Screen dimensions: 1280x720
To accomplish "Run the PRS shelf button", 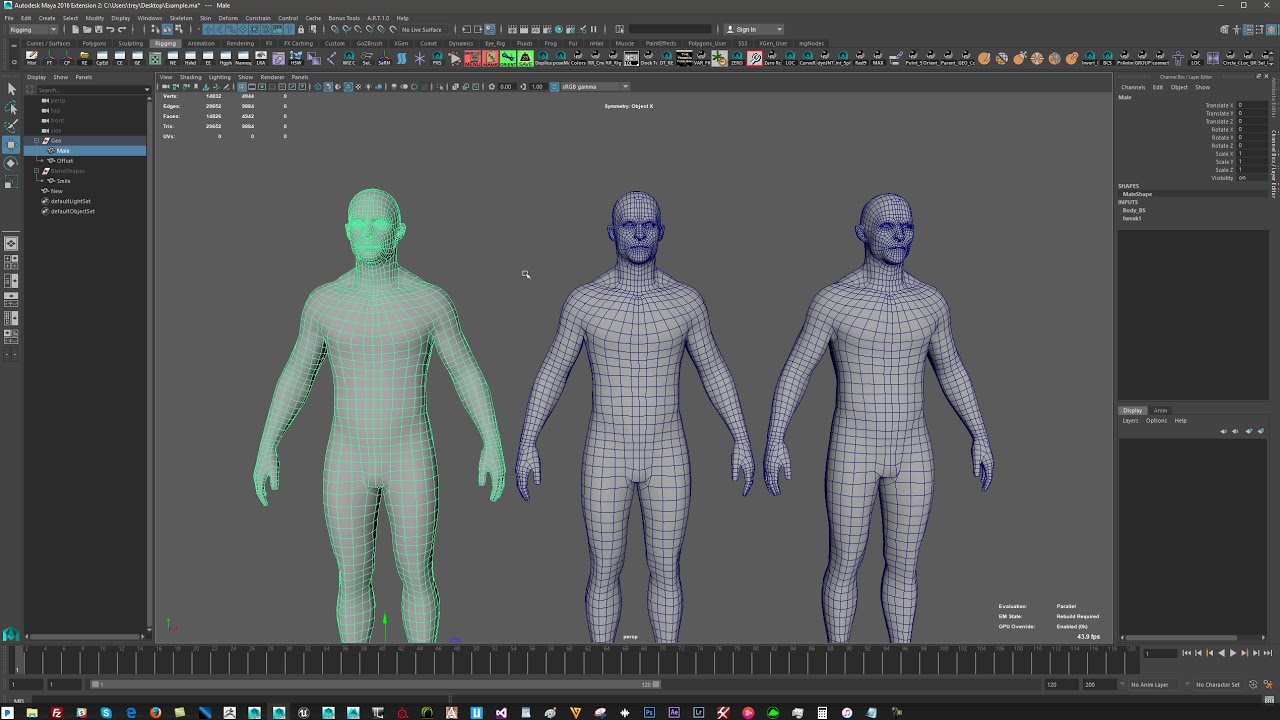I will point(437,59).
